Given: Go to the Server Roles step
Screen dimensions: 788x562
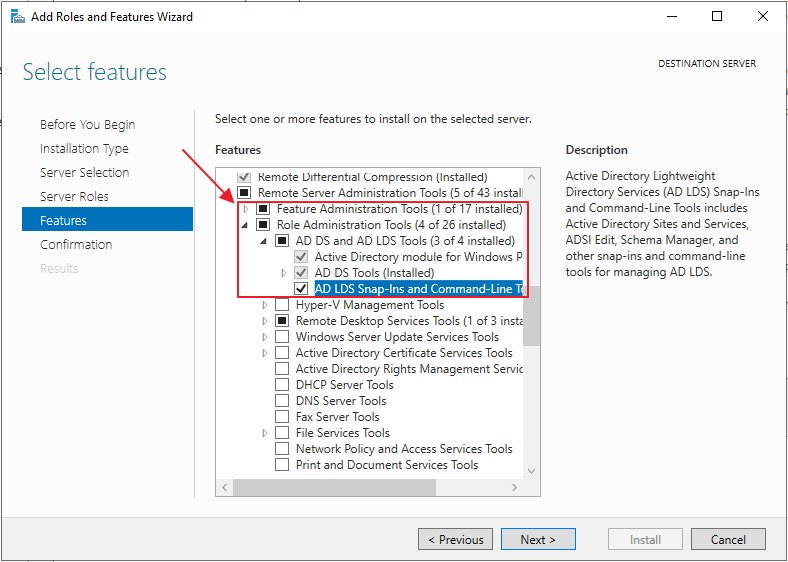Looking at the screenshot, I should [74, 197].
